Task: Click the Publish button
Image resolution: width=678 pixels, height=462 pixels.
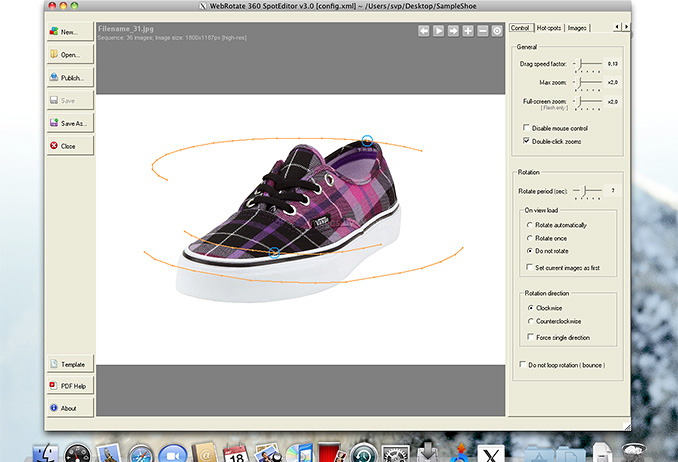Action: [70, 77]
